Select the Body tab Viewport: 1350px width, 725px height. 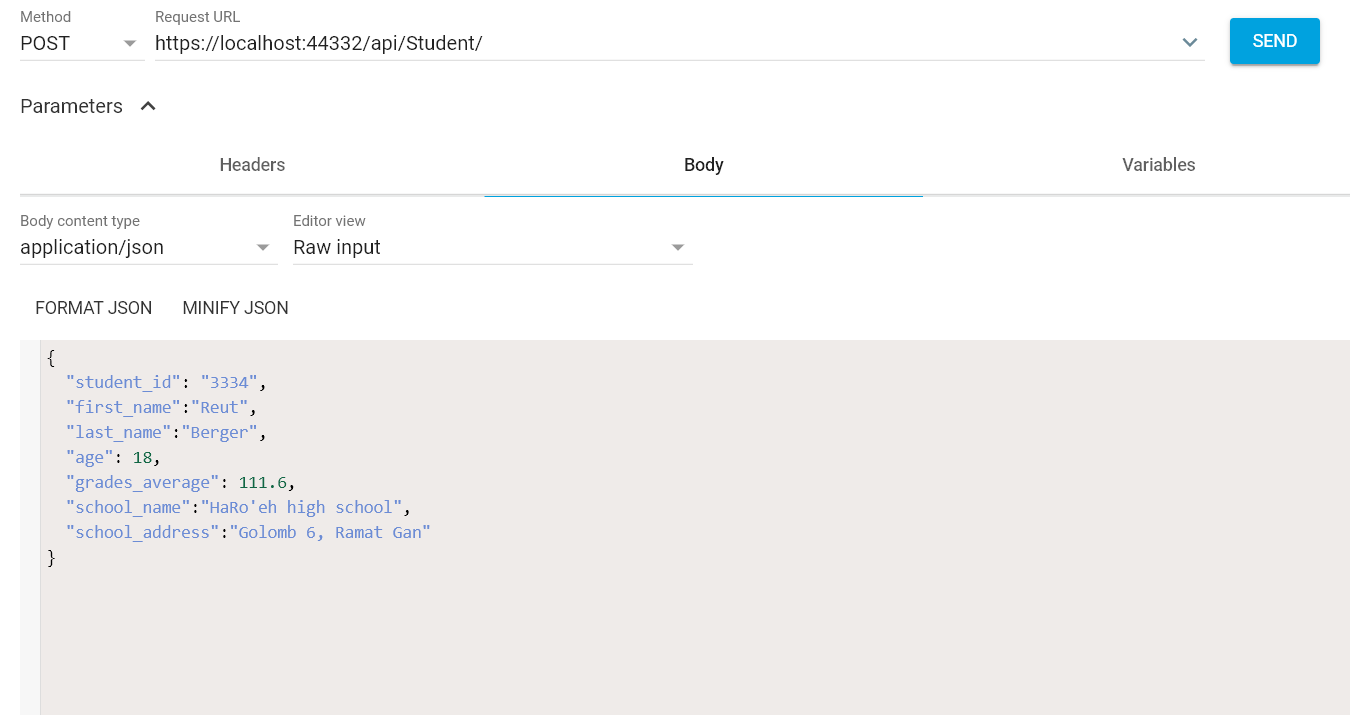pyautogui.click(x=703, y=165)
